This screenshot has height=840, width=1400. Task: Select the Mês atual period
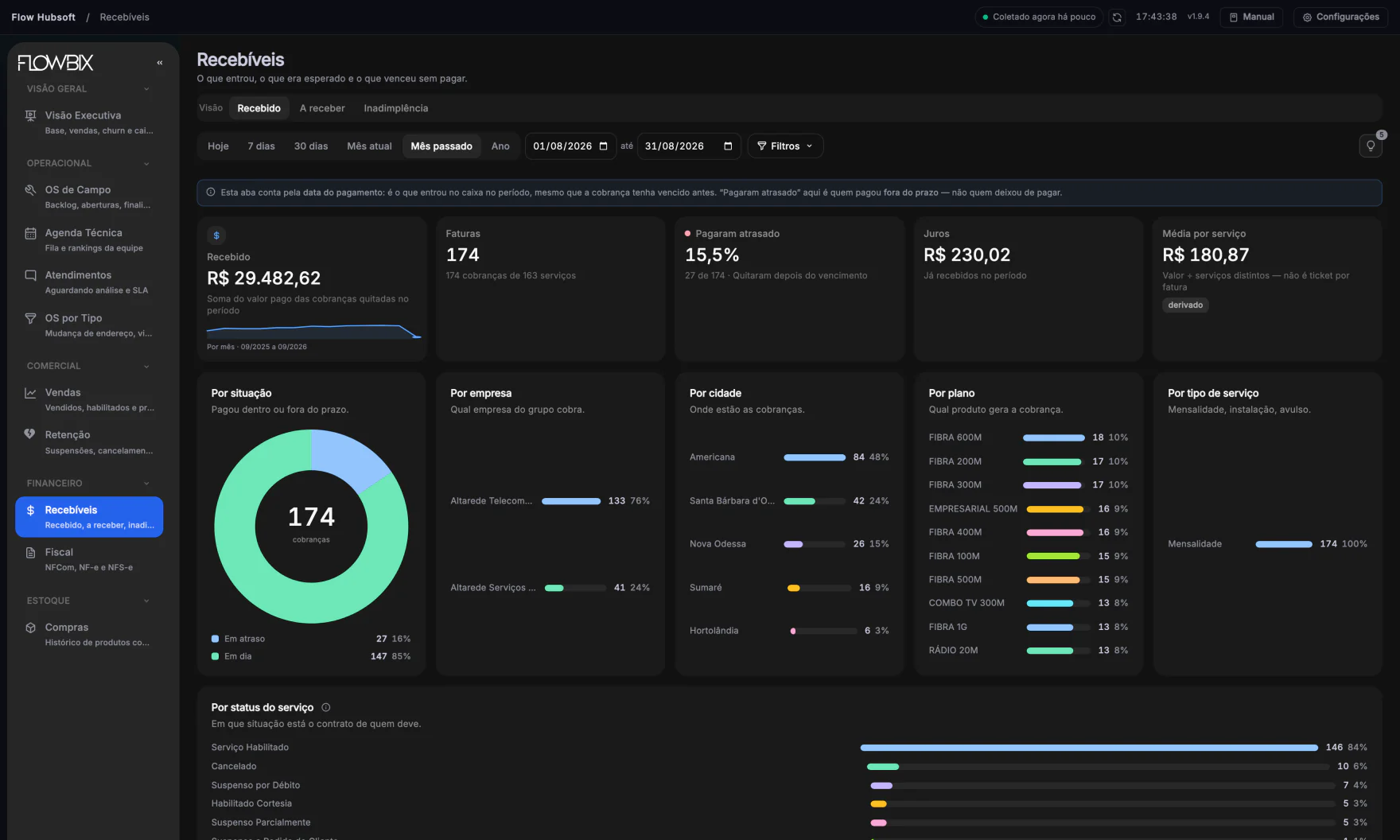click(x=369, y=146)
